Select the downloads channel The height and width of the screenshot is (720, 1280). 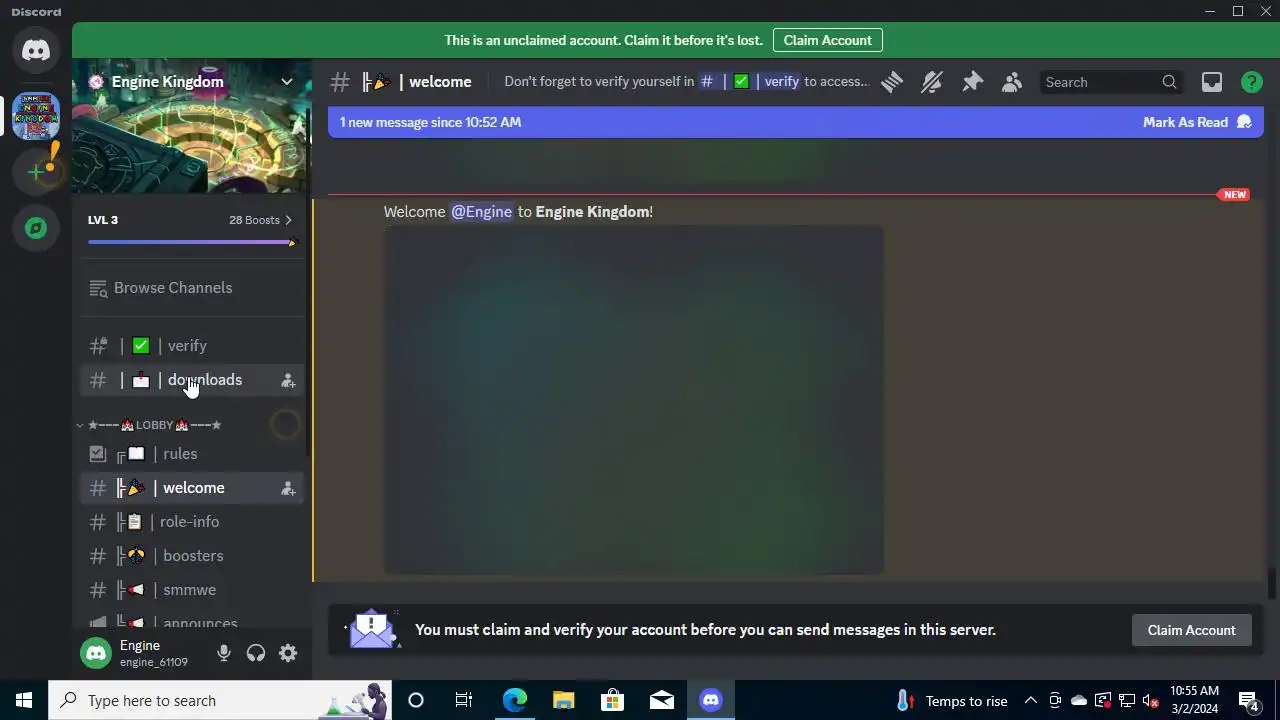pyautogui.click(x=192, y=380)
